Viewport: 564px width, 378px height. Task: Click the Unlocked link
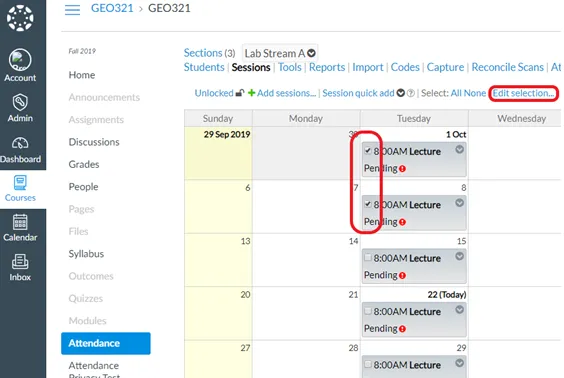pyautogui.click(x=214, y=93)
